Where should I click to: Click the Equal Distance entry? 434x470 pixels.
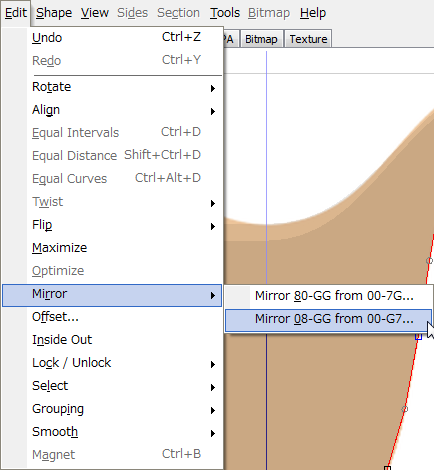[112, 156]
